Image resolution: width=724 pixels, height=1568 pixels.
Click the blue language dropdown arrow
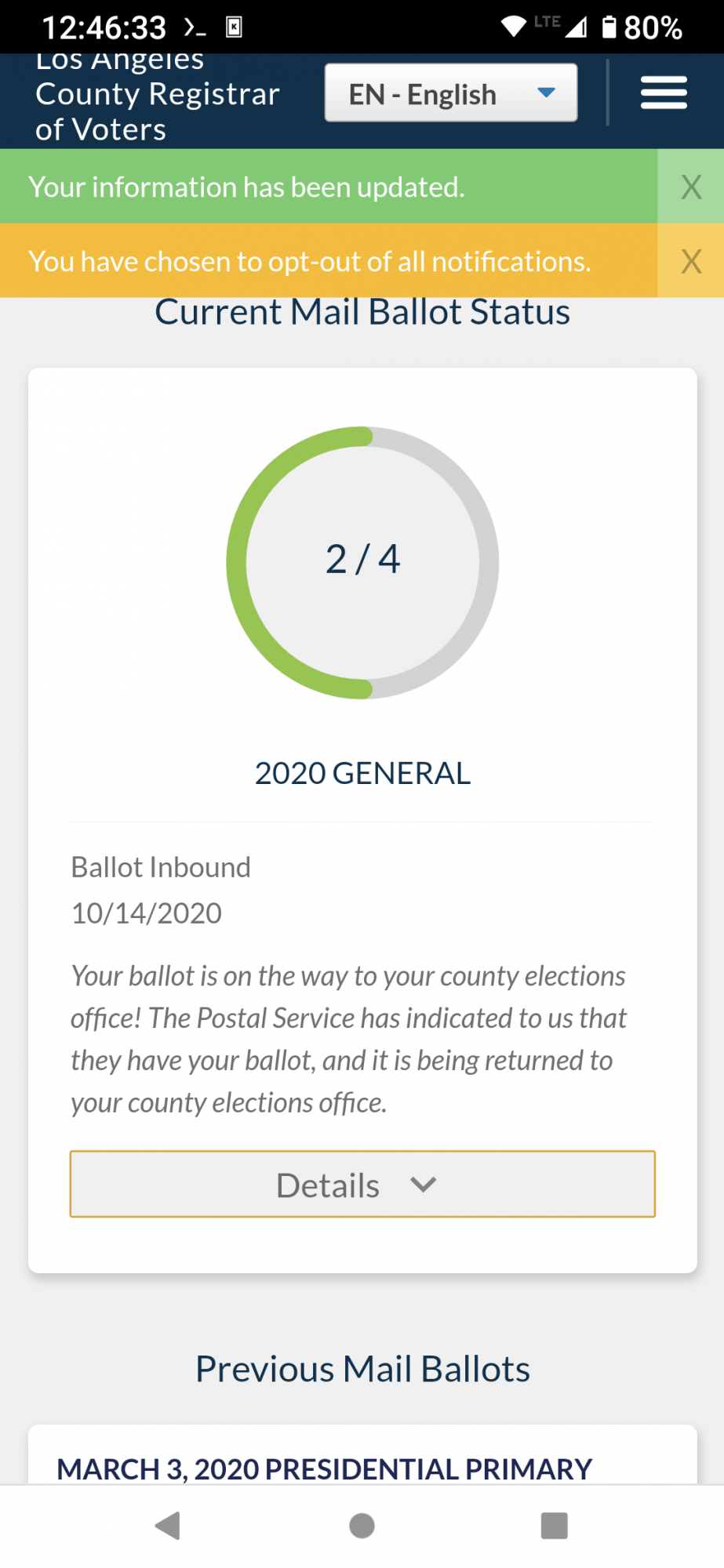[546, 93]
